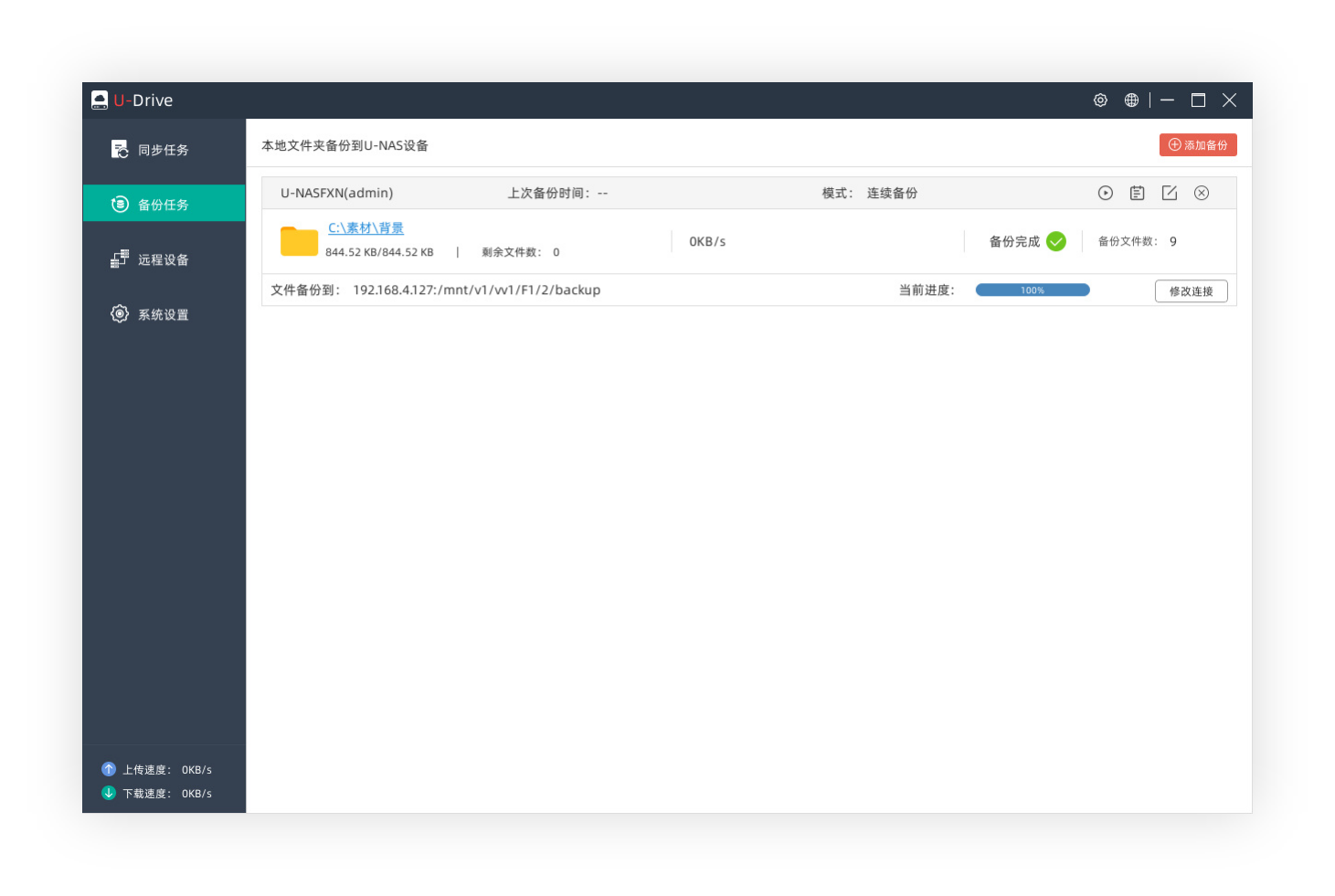The height and width of the screenshot is (896, 1335).
Task: Click the 844.52 KB/844.52 KB size text
Action: point(379,252)
